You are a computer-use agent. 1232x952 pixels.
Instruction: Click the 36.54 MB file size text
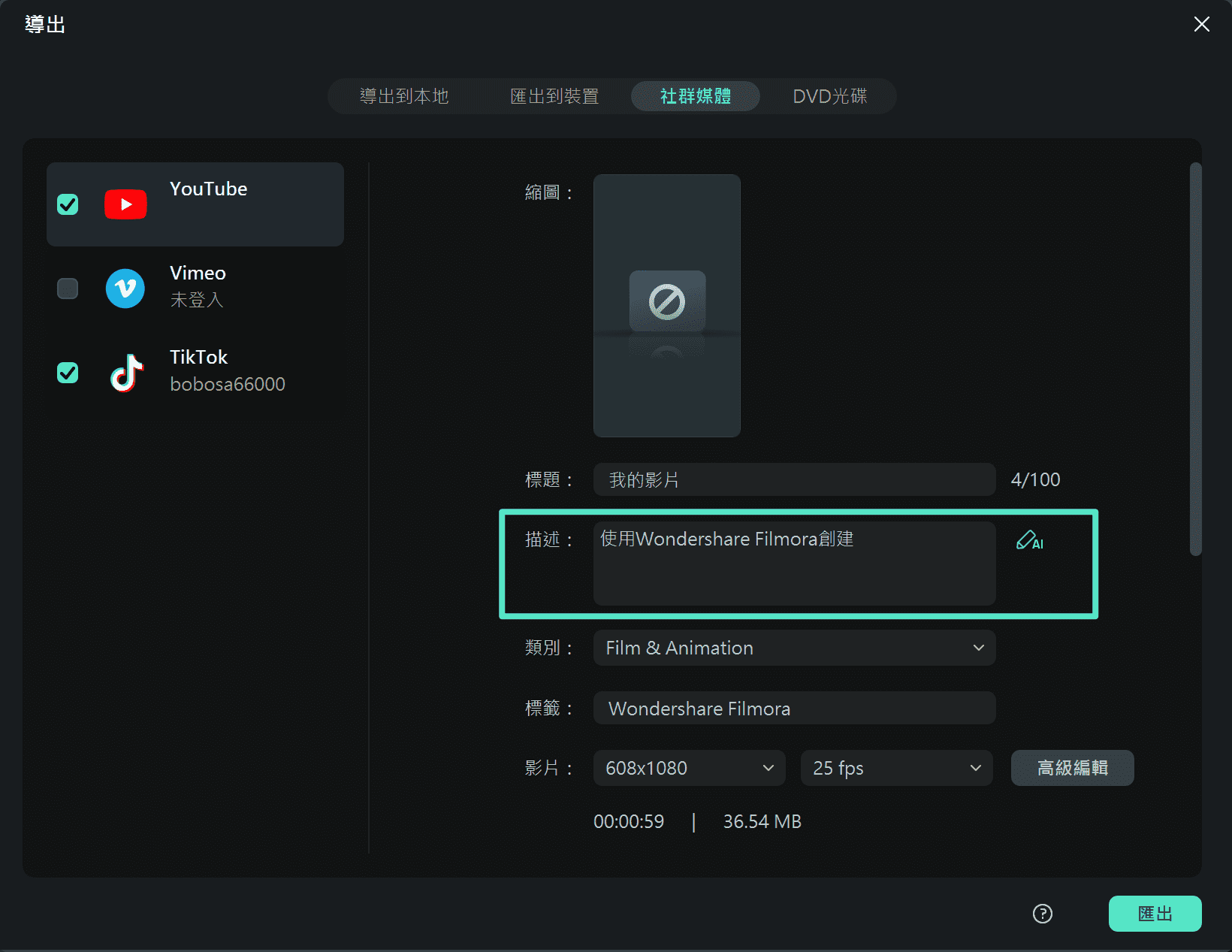[762, 821]
